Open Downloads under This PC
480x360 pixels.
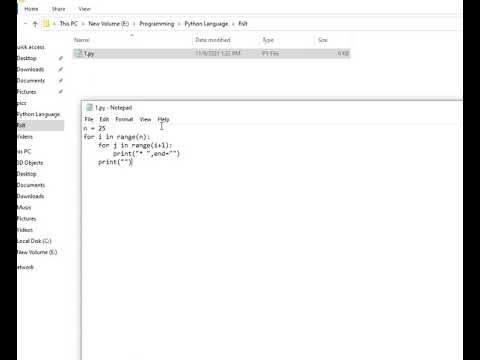(x=30, y=196)
